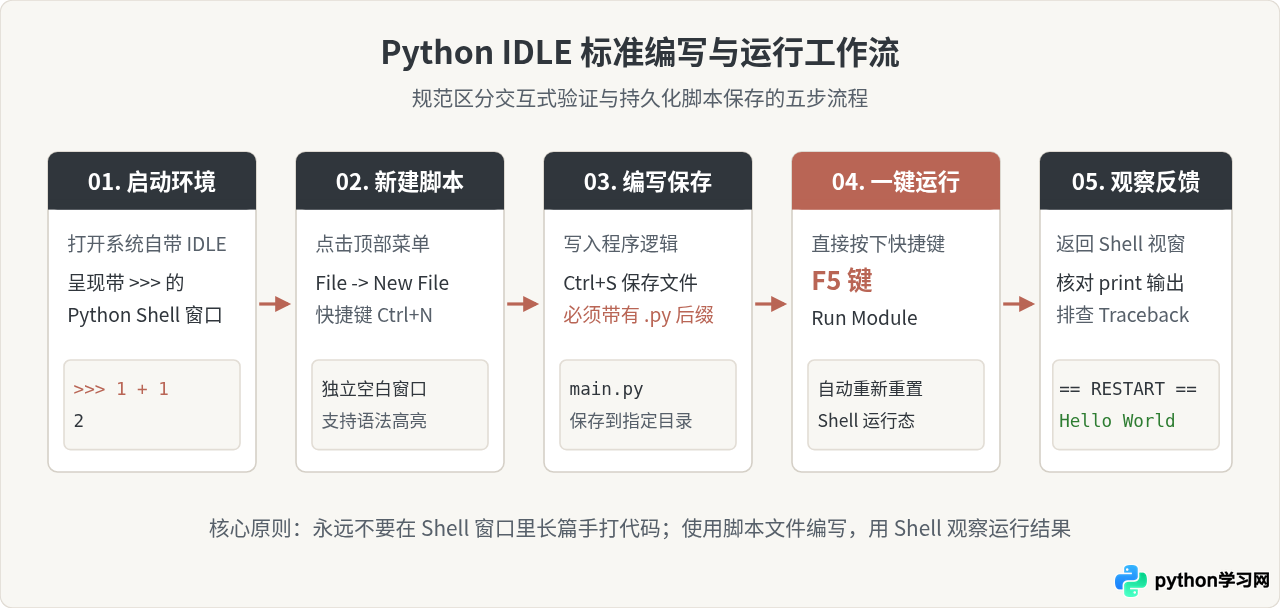
Task: Click the text '排查 Traceback'
Action: click(1123, 315)
